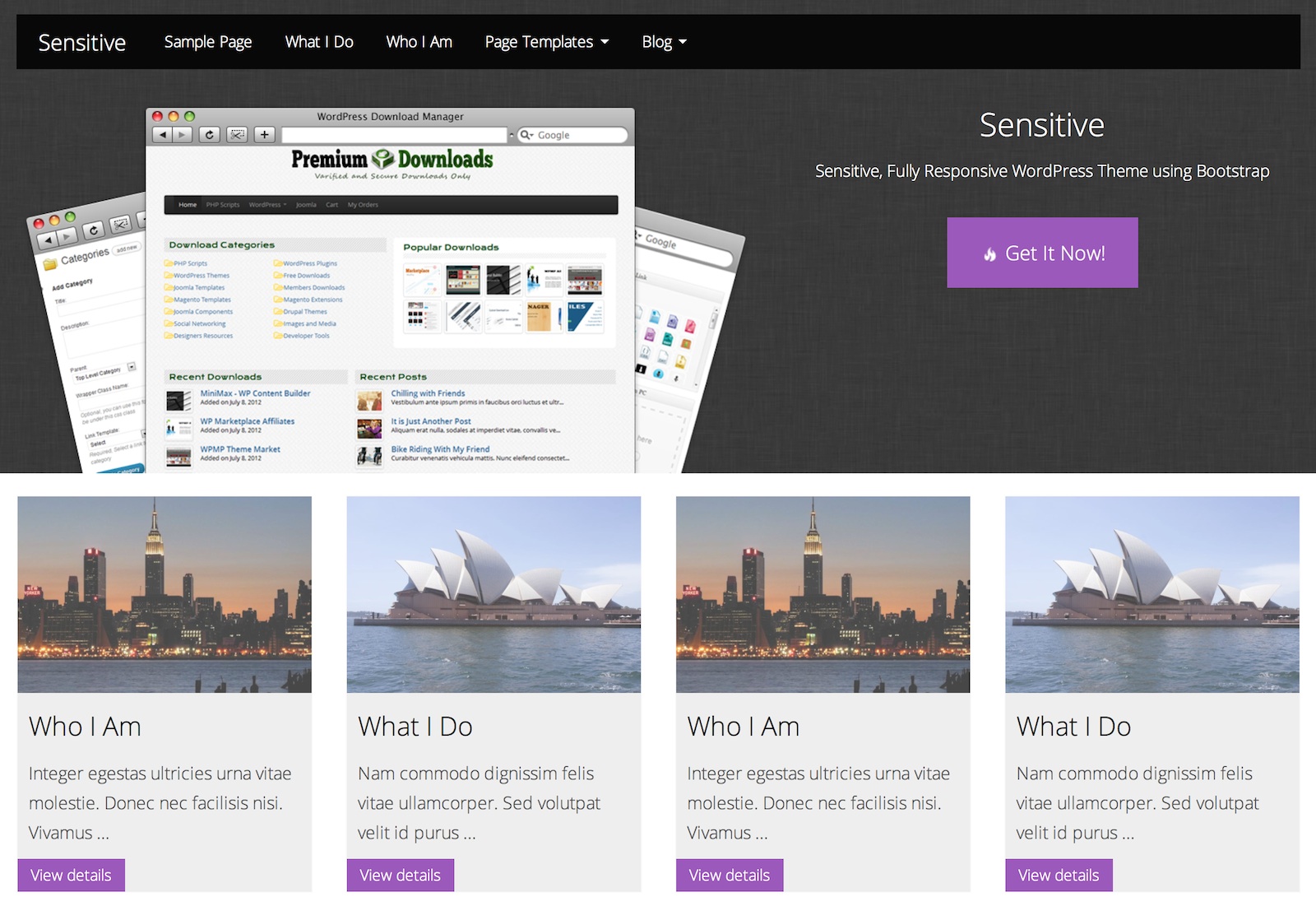
Task: Click View details on the third card
Action: (730, 876)
